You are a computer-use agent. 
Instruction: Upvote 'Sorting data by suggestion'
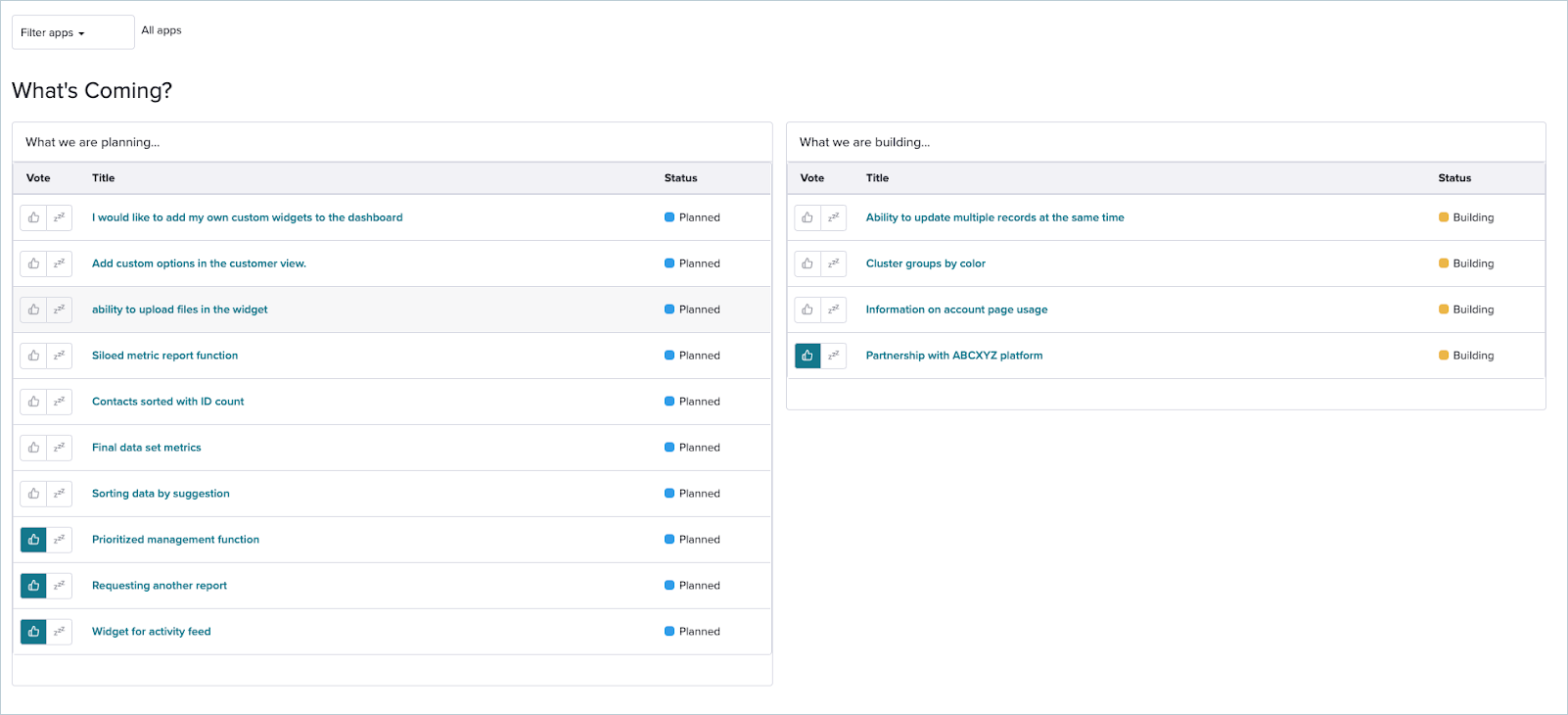point(33,494)
